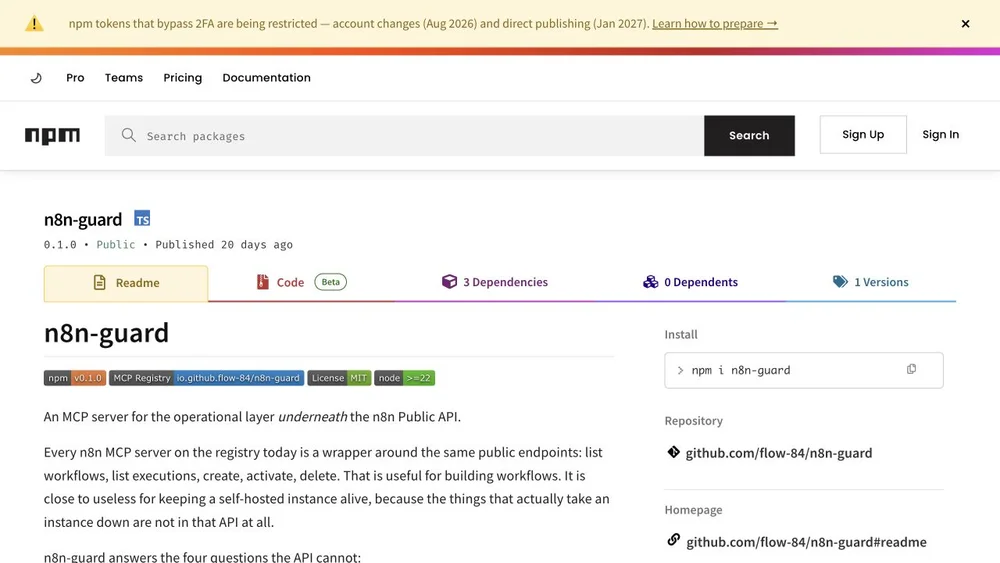Click the 'Repository' section label

coord(694,421)
